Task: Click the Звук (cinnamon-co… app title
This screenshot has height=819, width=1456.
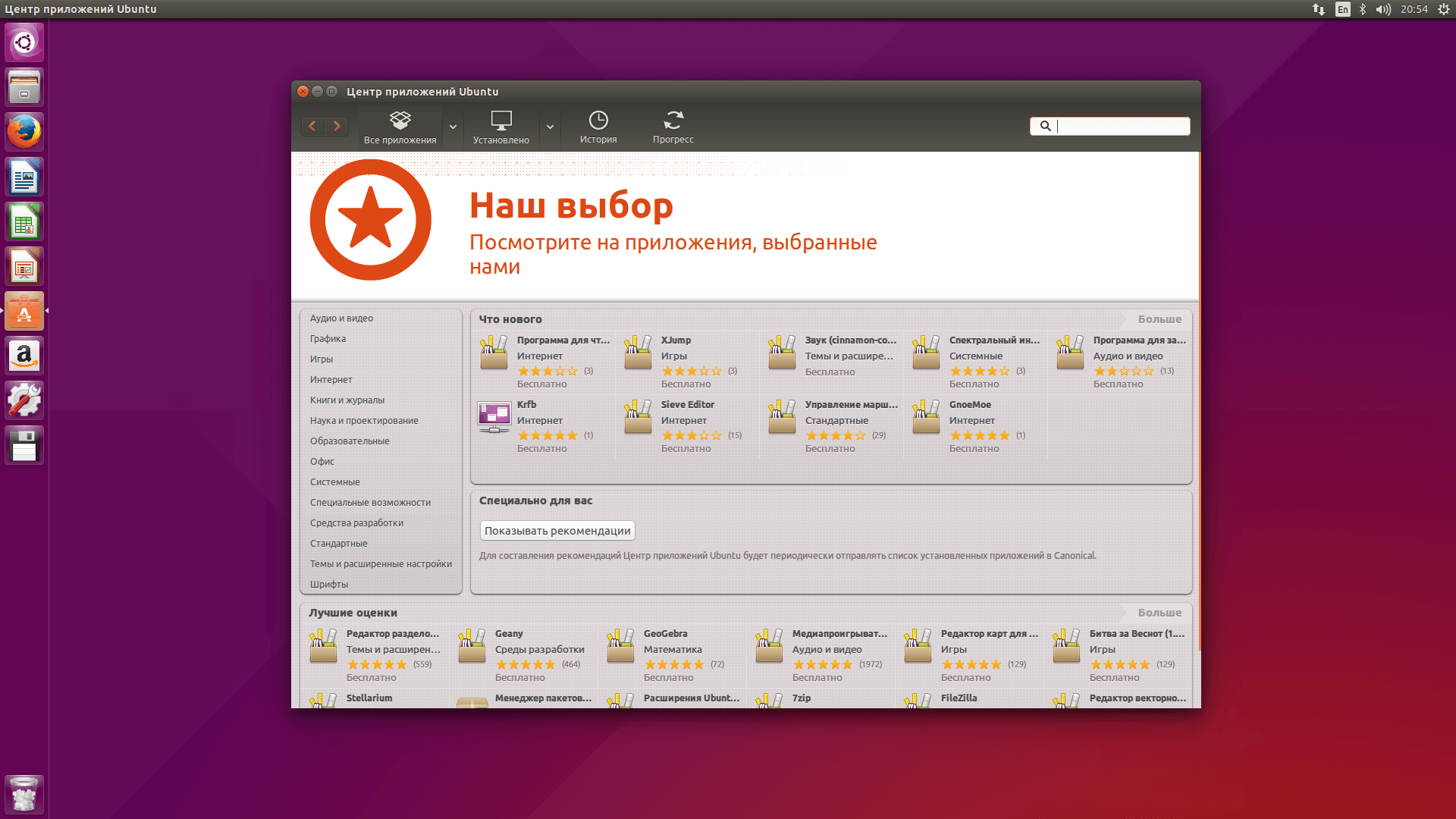Action: (851, 340)
